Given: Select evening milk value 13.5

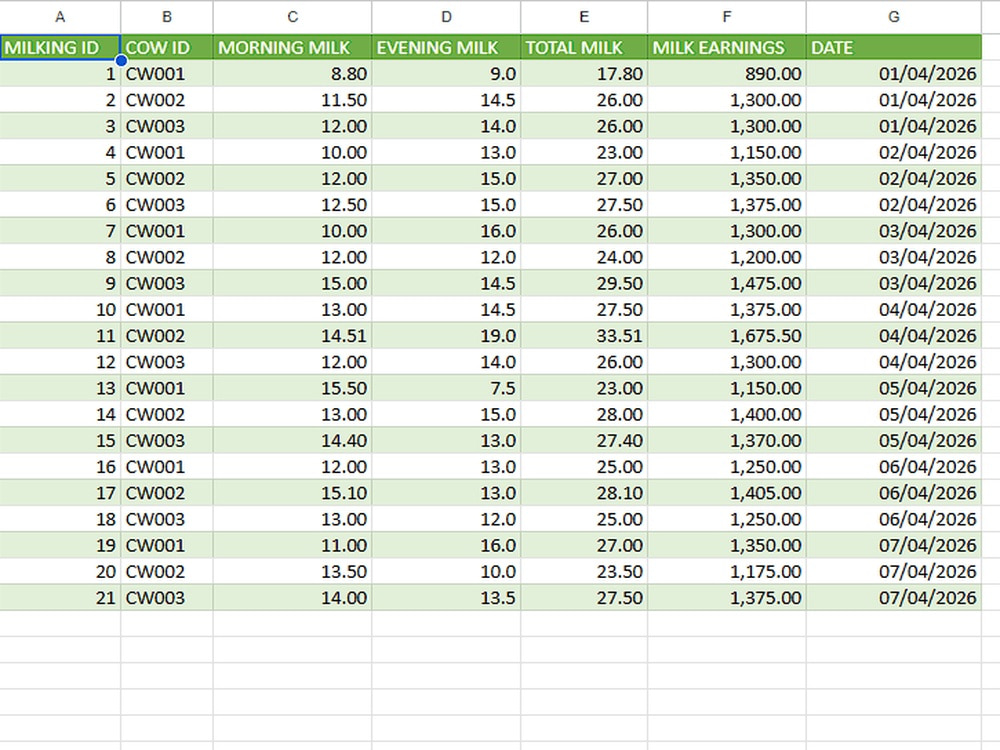Looking at the screenshot, I should (446, 597).
